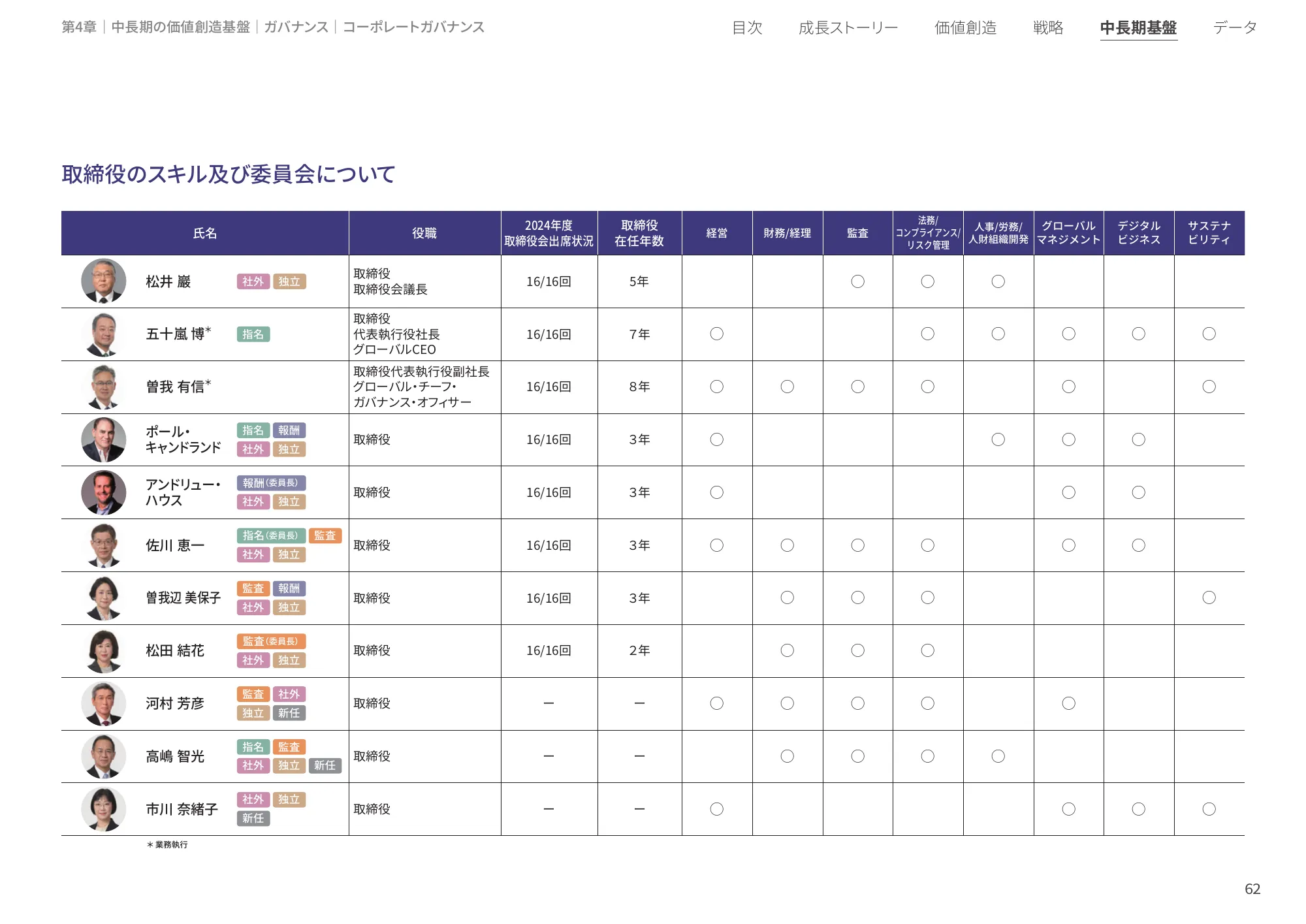The height and width of the screenshot is (924, 1306).
Task: Click 市川 奈緒子's portrait photo
Action: point(104,809)
